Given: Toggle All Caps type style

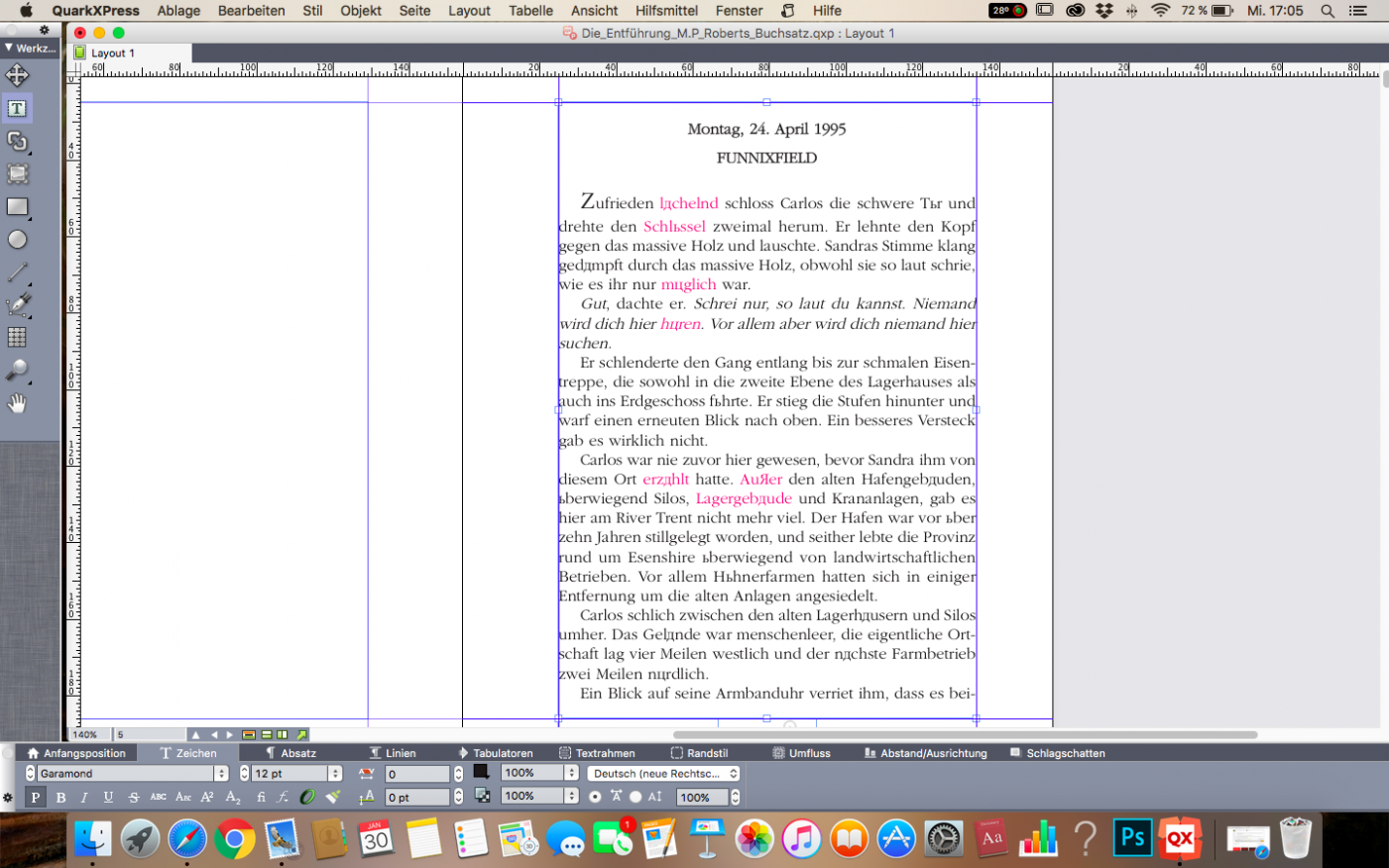Looking at the screenshot, I should coord(159,797).
